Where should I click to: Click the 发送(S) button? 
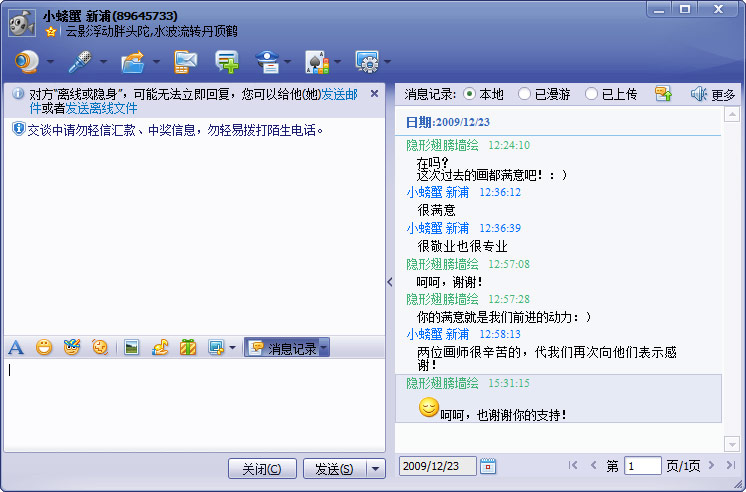334,469
